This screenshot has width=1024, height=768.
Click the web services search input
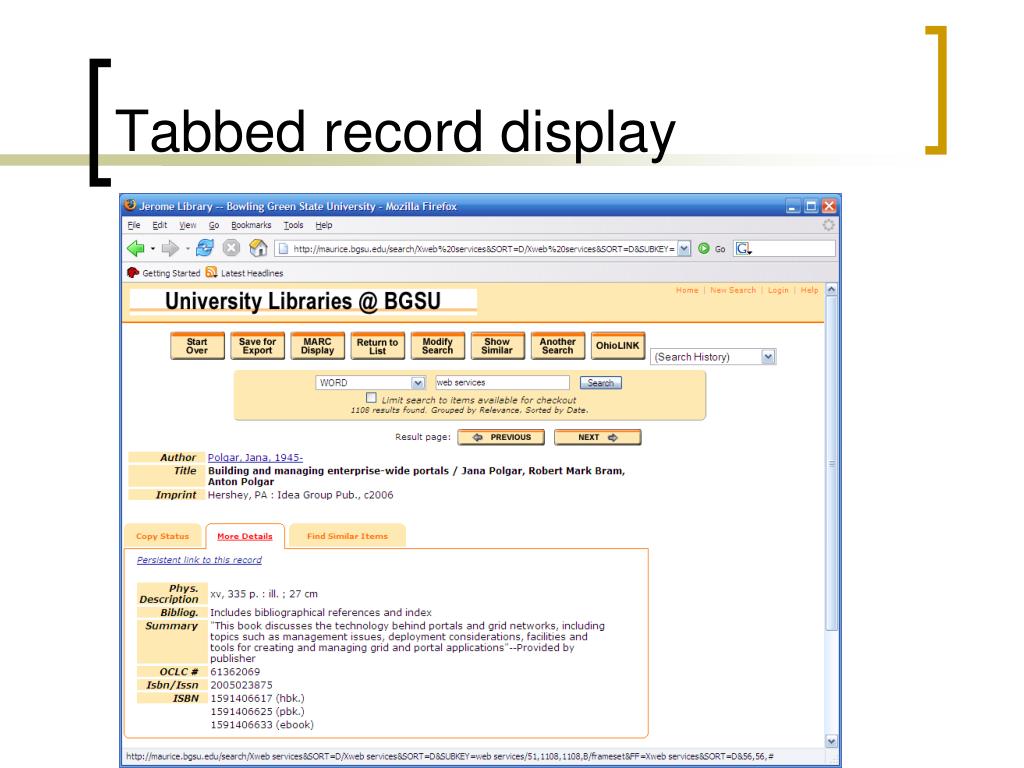click(x=502, y=383)
